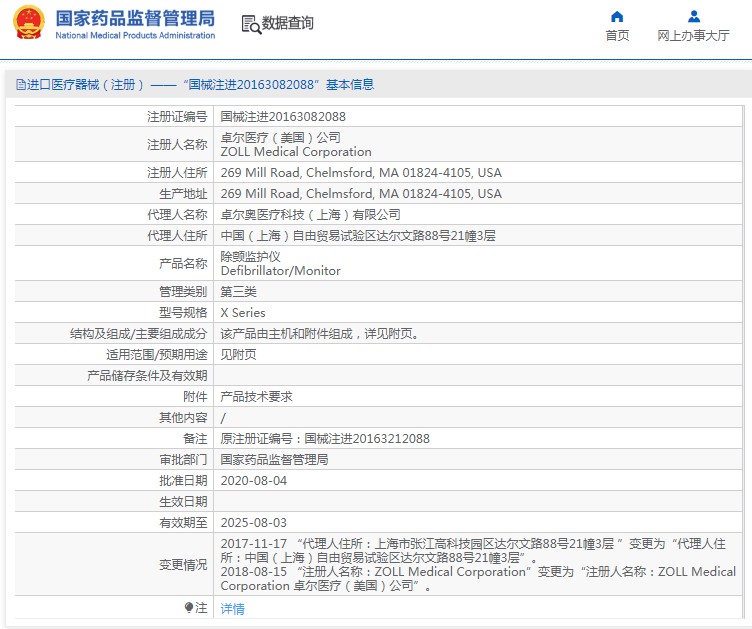Image resolution: width=752 pixels, height=629 pixels.
Task: Select the 代理人住所 address value
Action: pos(358,236)
